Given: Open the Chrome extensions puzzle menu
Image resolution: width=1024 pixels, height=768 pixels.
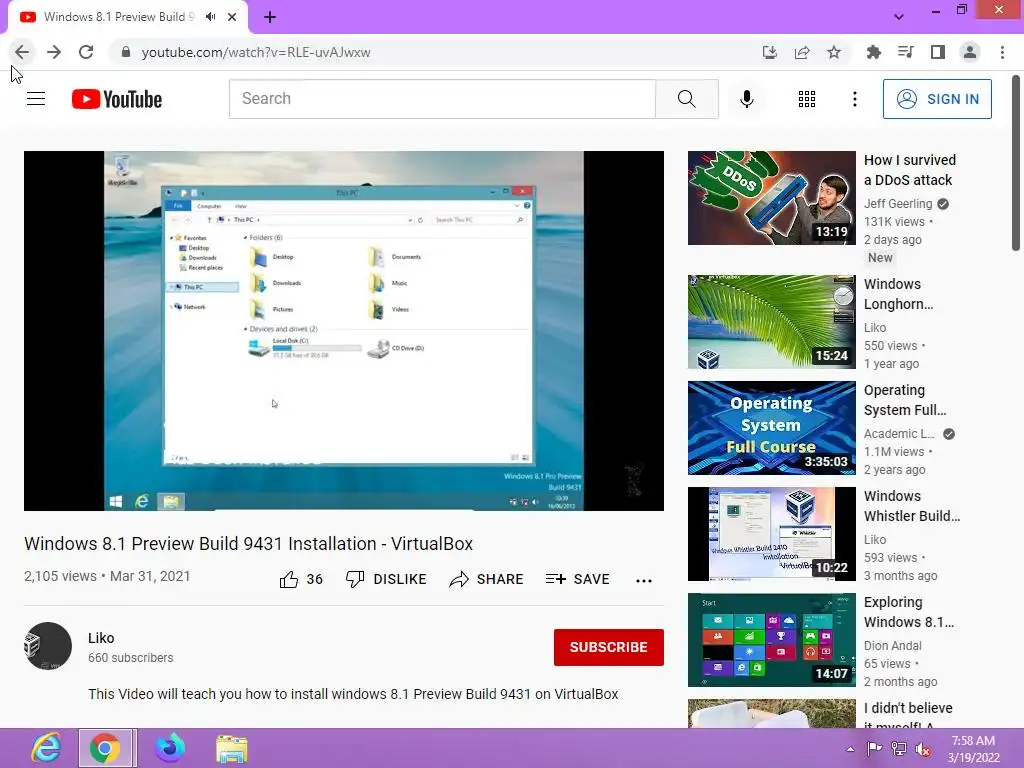Looking at the screenshot, I should [873, 52].
